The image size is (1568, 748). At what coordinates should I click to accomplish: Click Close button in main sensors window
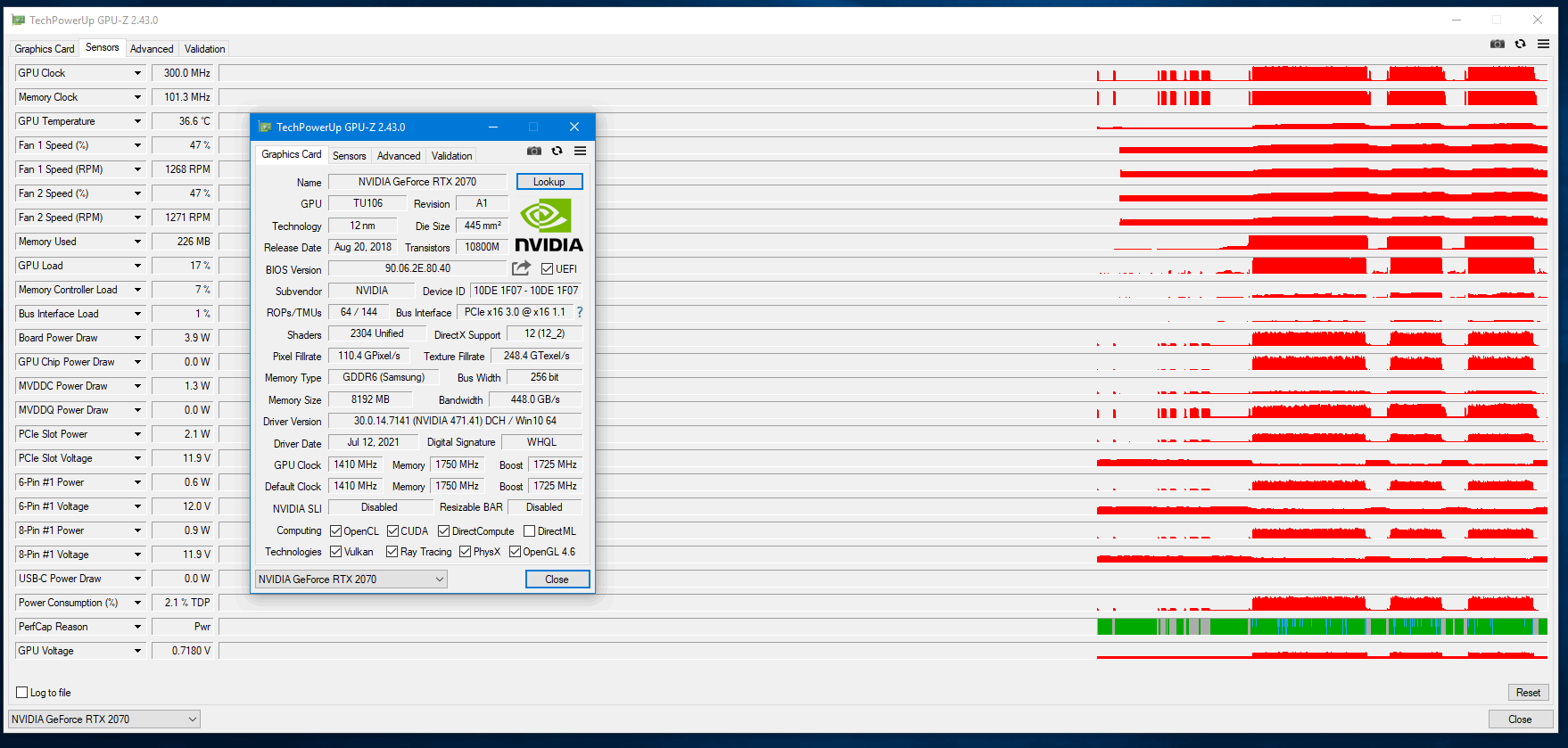1520,719
